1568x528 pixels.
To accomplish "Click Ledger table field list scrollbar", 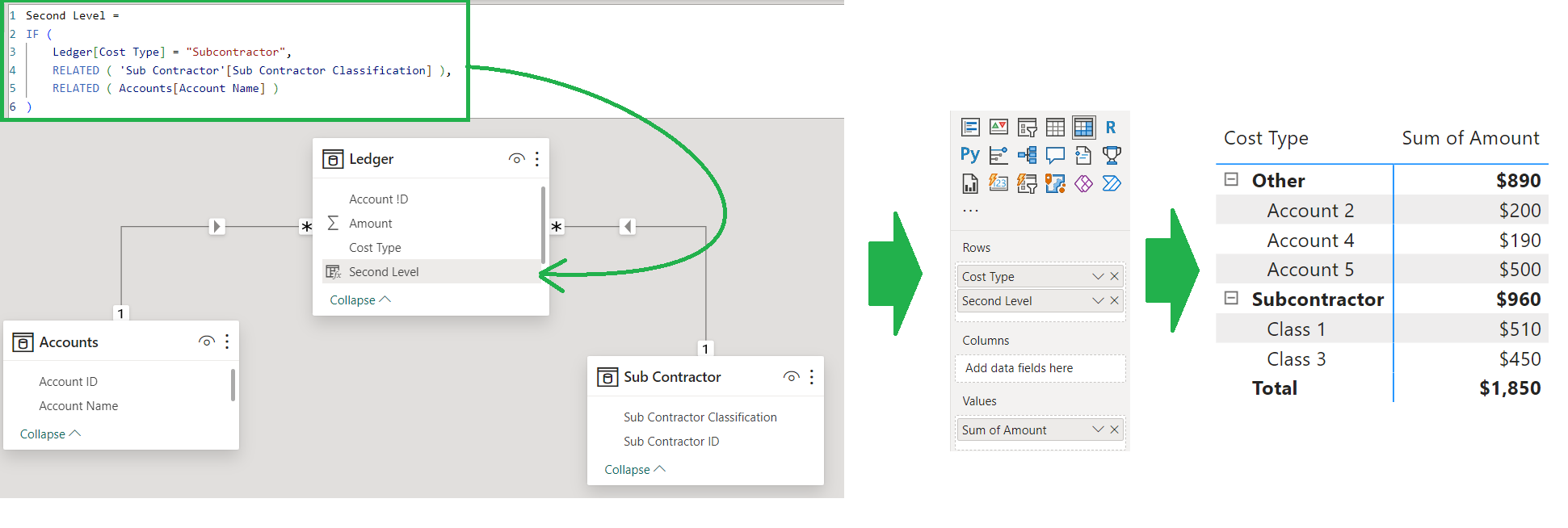I will coord(543,224).
